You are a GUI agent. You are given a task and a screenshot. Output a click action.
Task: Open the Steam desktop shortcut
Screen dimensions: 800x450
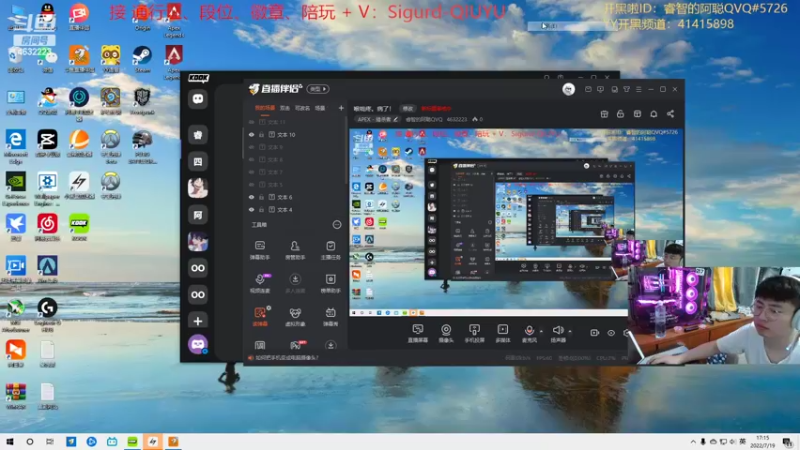coord(142,58)
